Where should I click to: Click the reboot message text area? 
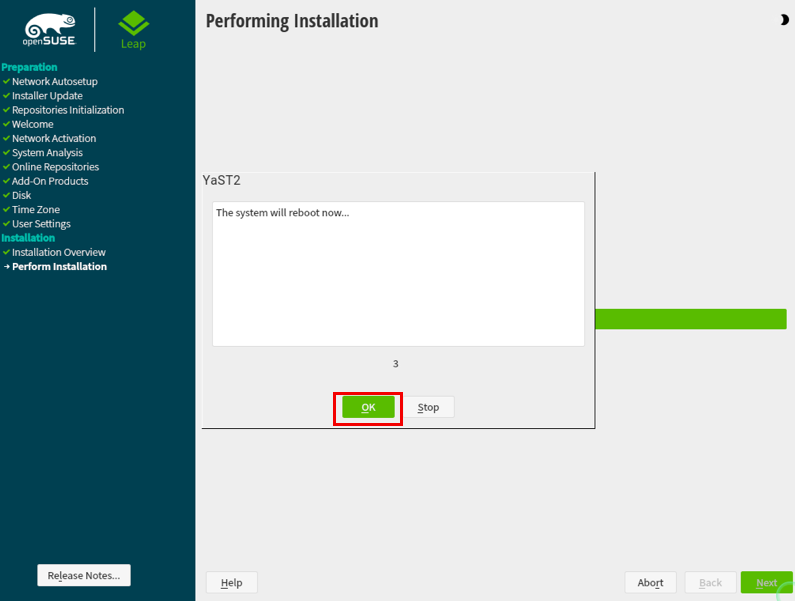pos(399,274)
